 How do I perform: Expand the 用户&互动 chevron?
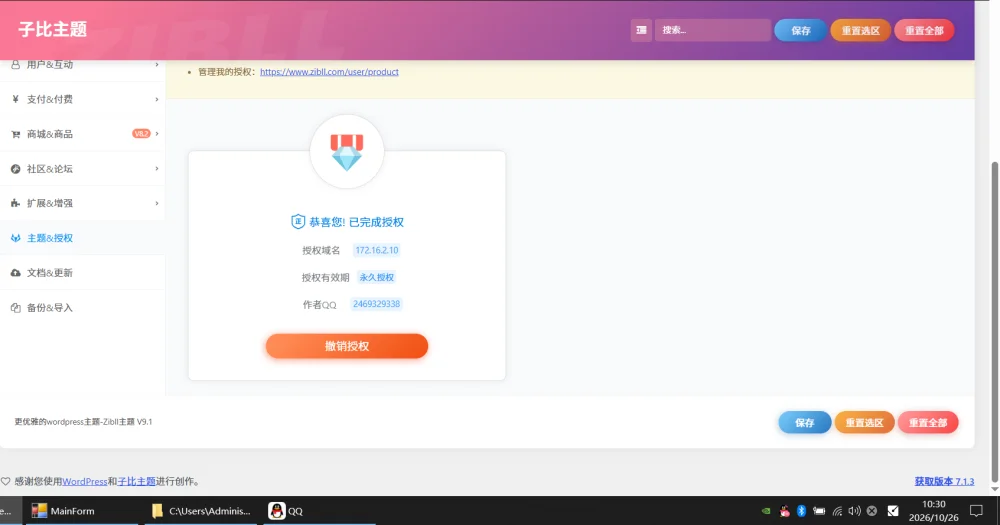pyautogui.click(x=156, y=64)
